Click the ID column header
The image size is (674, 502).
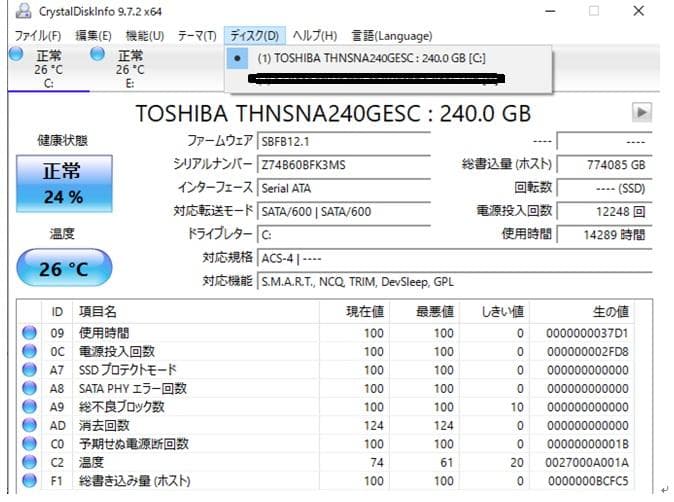pos(57,312)
